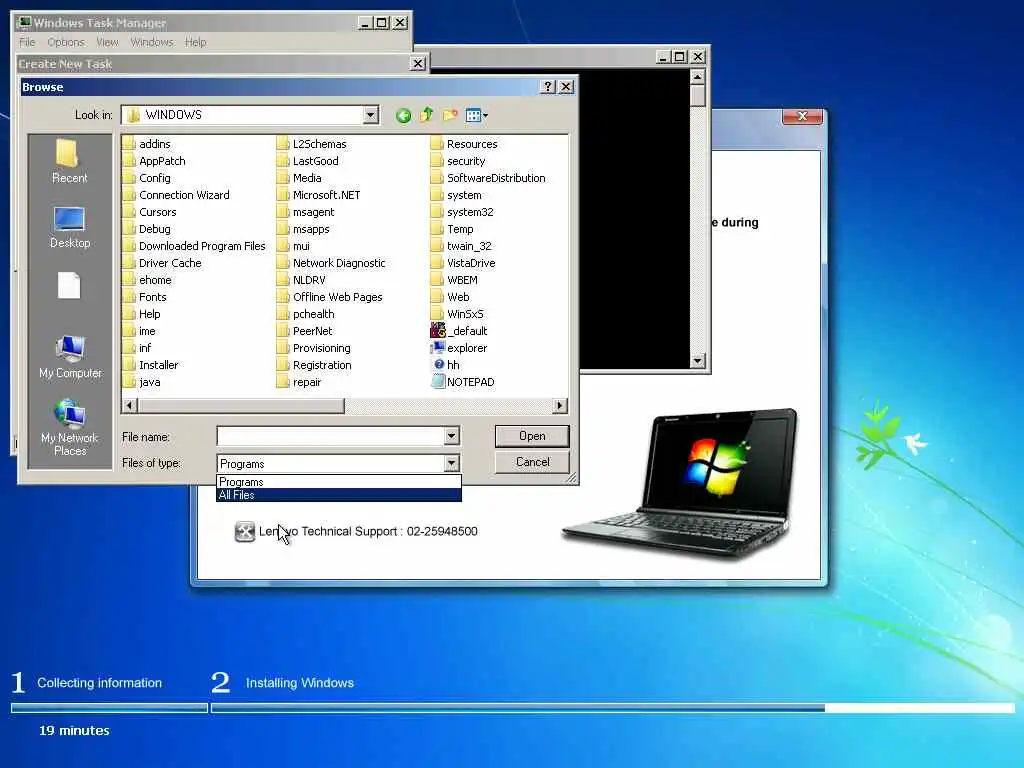Open File menu in Task Manager
The width and height of the screenshot is (1024, 768).
27,42
